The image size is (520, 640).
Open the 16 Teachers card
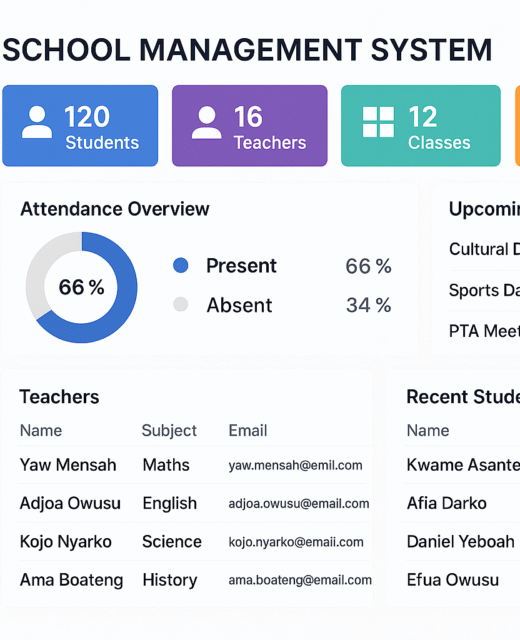coord(250,126)
